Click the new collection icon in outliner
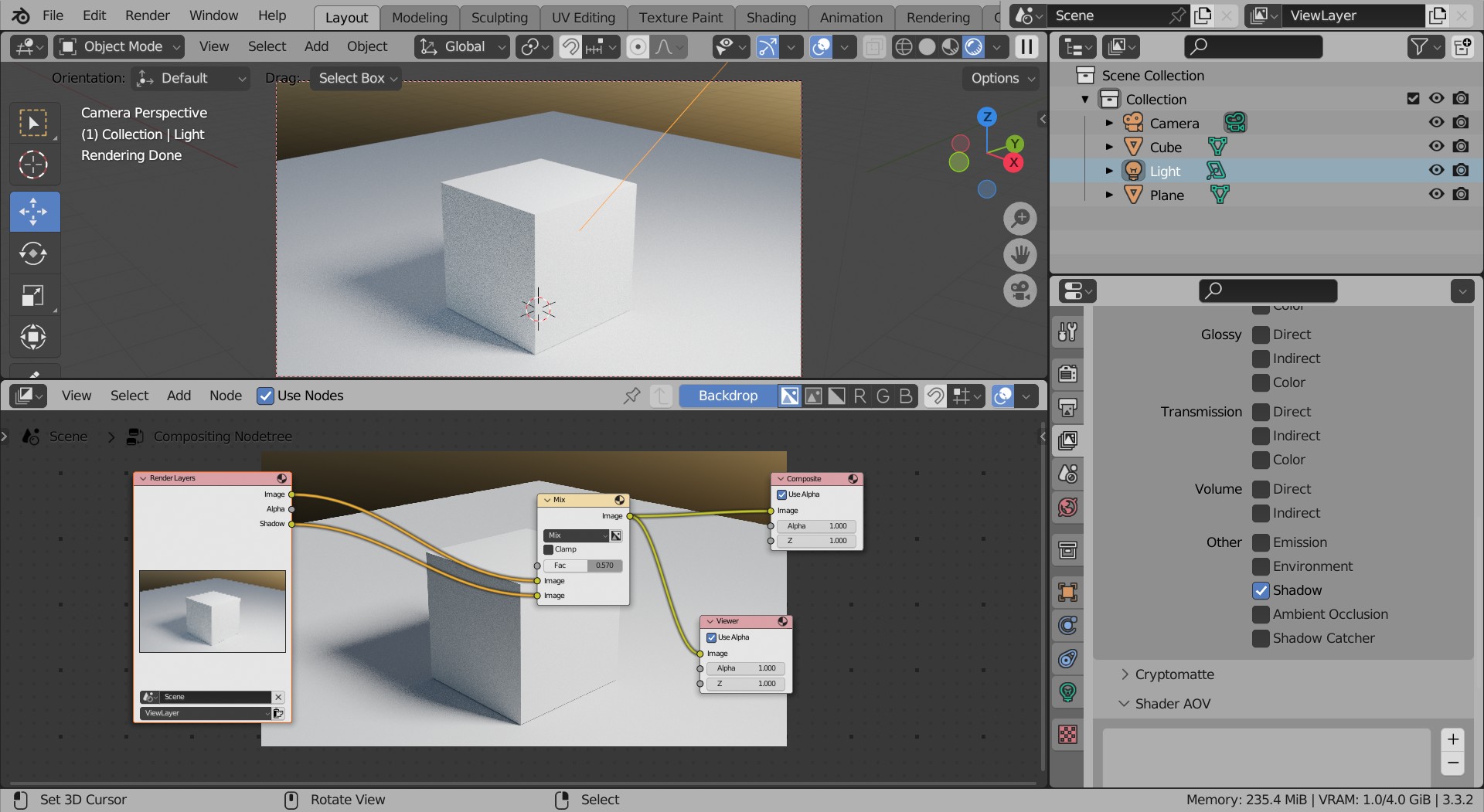 [x=1462, y=47]
